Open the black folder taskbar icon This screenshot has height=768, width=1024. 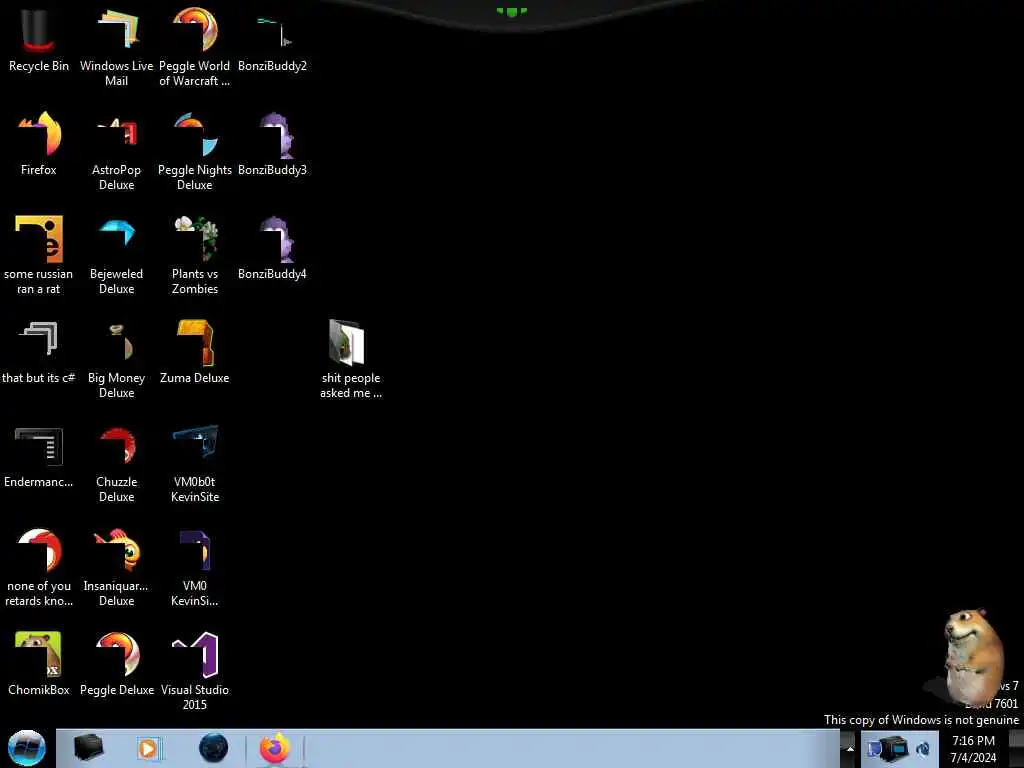[x=89, y=748]
